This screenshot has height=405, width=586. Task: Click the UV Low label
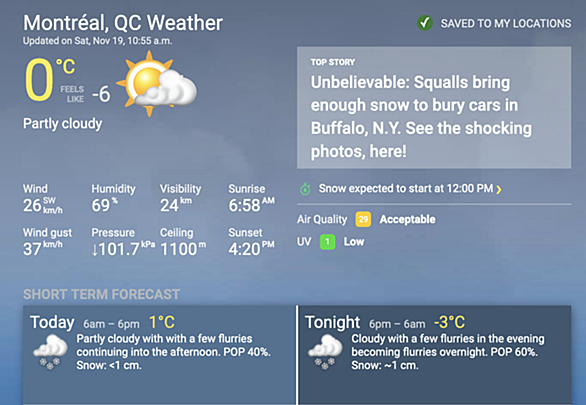[354, 242]
